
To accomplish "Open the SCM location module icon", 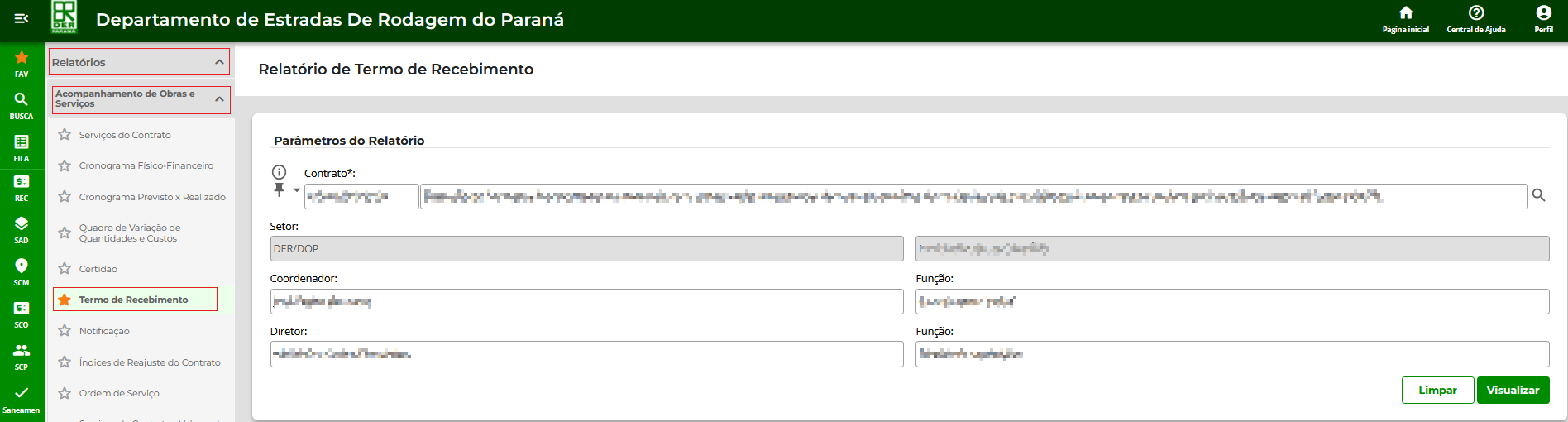I will [x=22, y=271].
